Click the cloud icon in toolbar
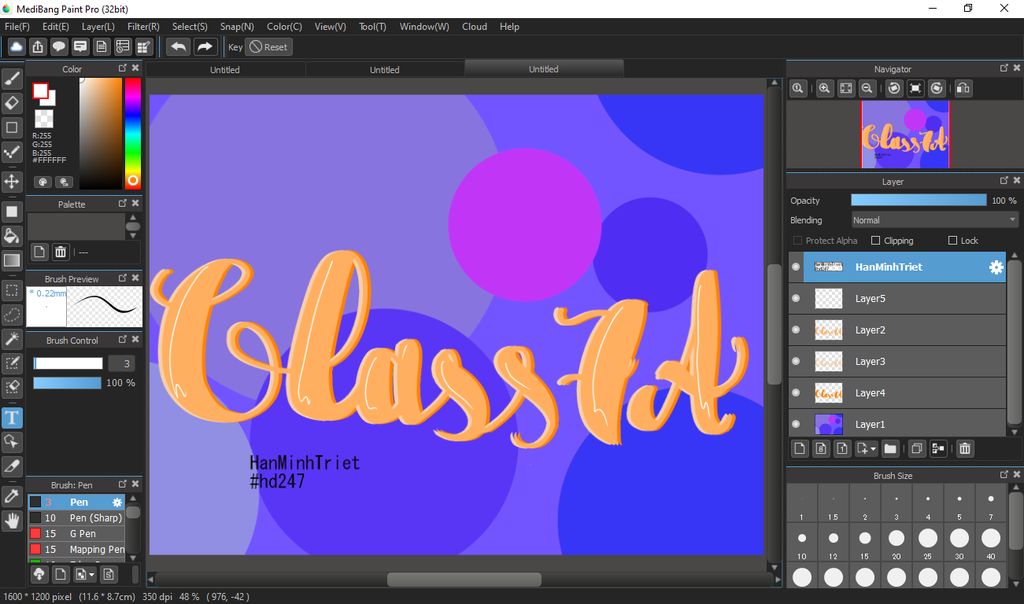Image resolution: width=1024 pixels, height=604 pixels. 16,47
